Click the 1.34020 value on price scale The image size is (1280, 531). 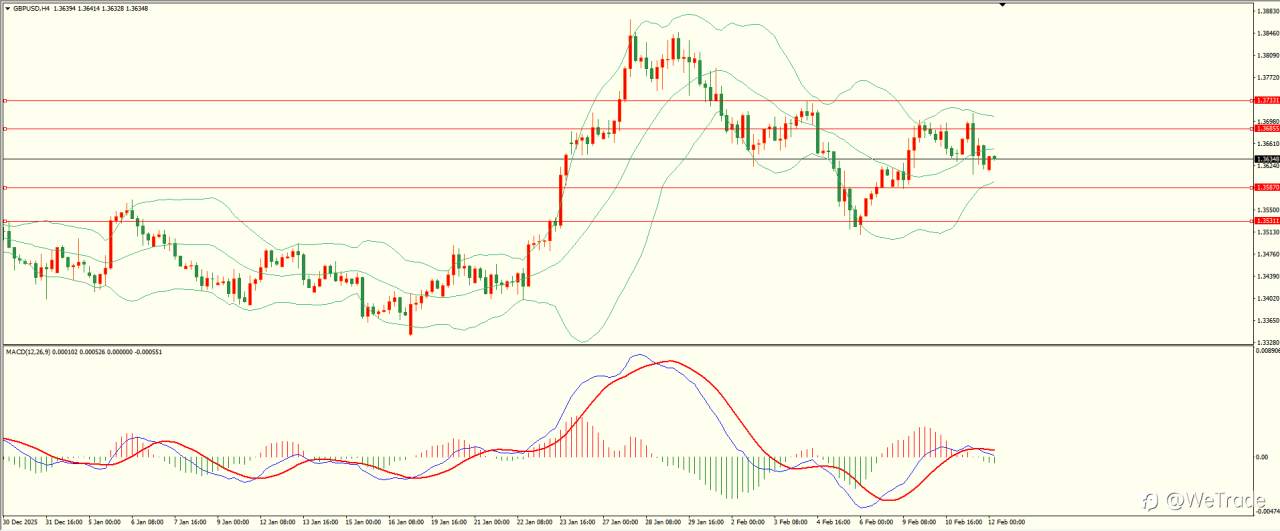1269,298
